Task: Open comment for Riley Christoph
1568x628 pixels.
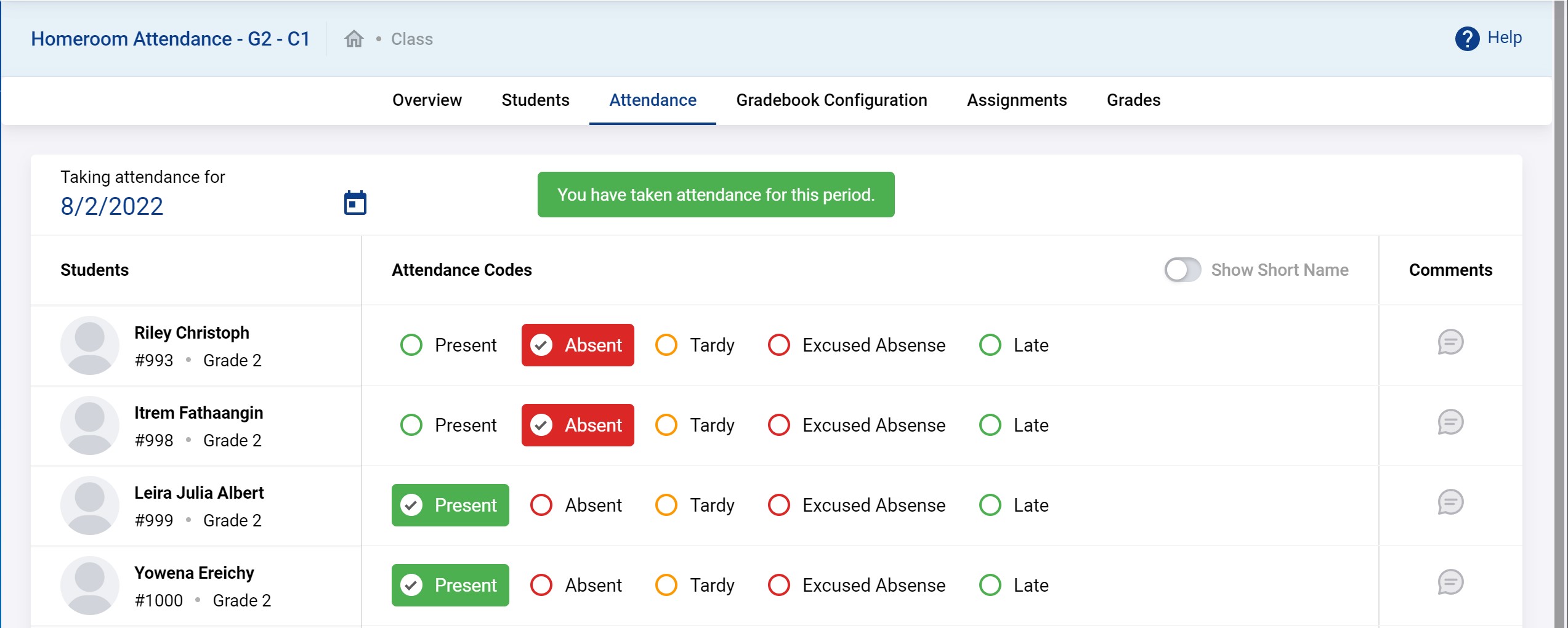Action: 1450,342
